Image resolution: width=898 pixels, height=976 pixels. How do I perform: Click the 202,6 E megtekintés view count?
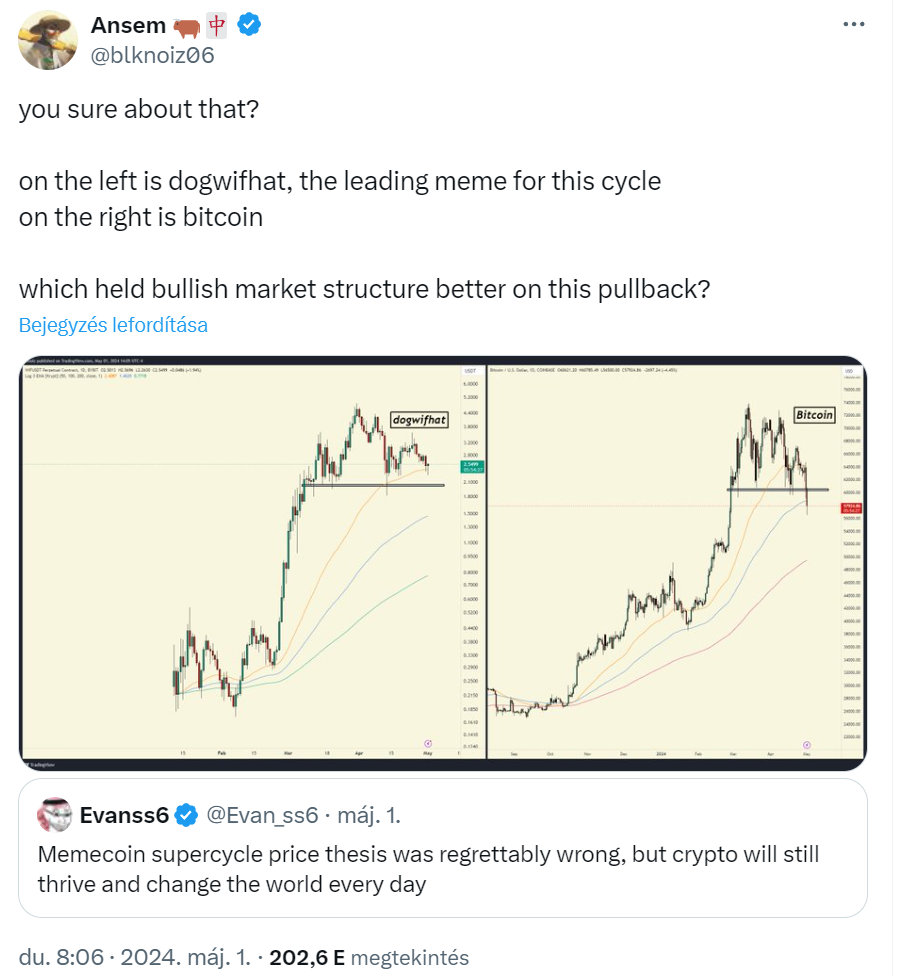369,957
